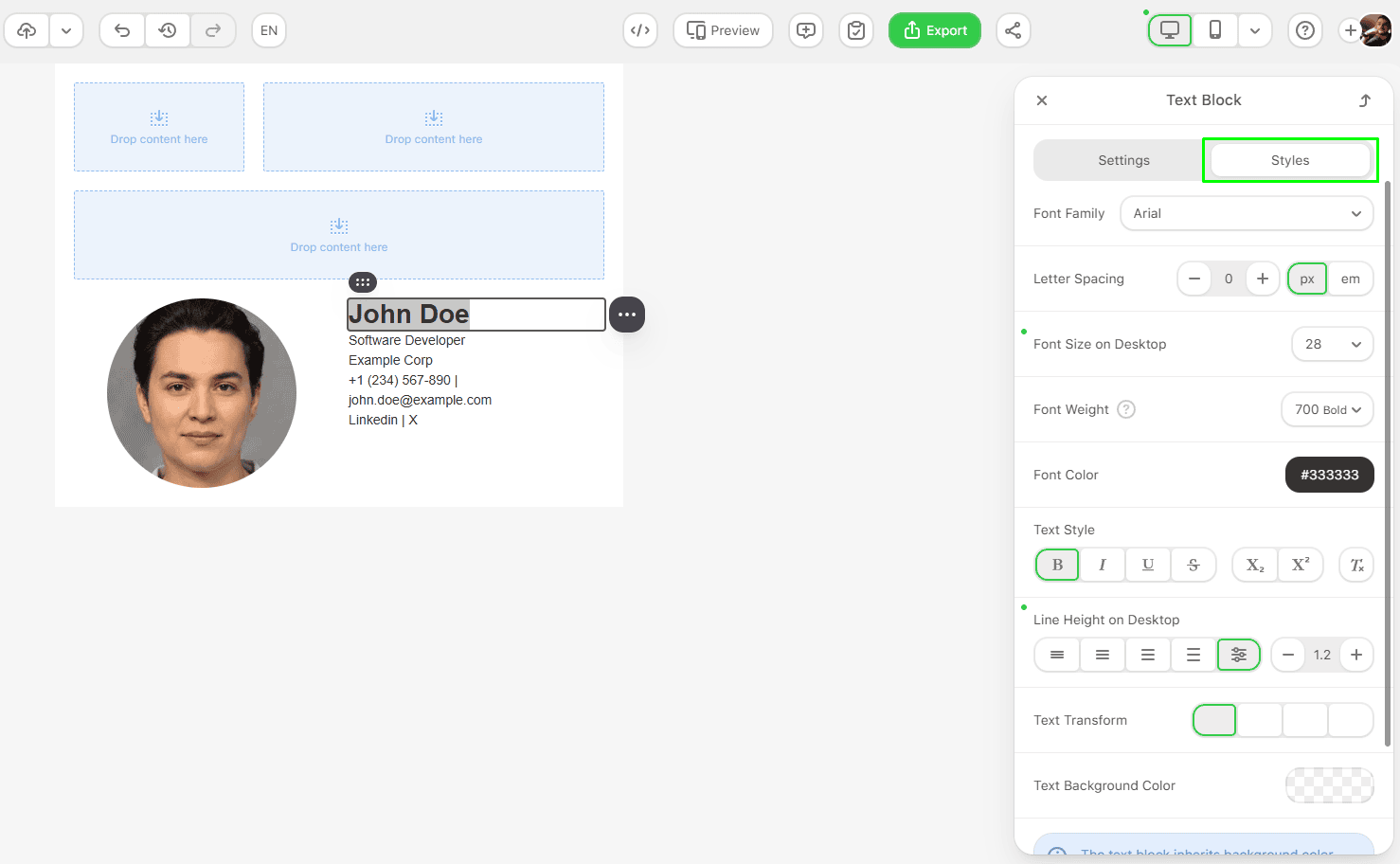
Task: Close the Text Block panel
Action: (x=1042, y=100)
